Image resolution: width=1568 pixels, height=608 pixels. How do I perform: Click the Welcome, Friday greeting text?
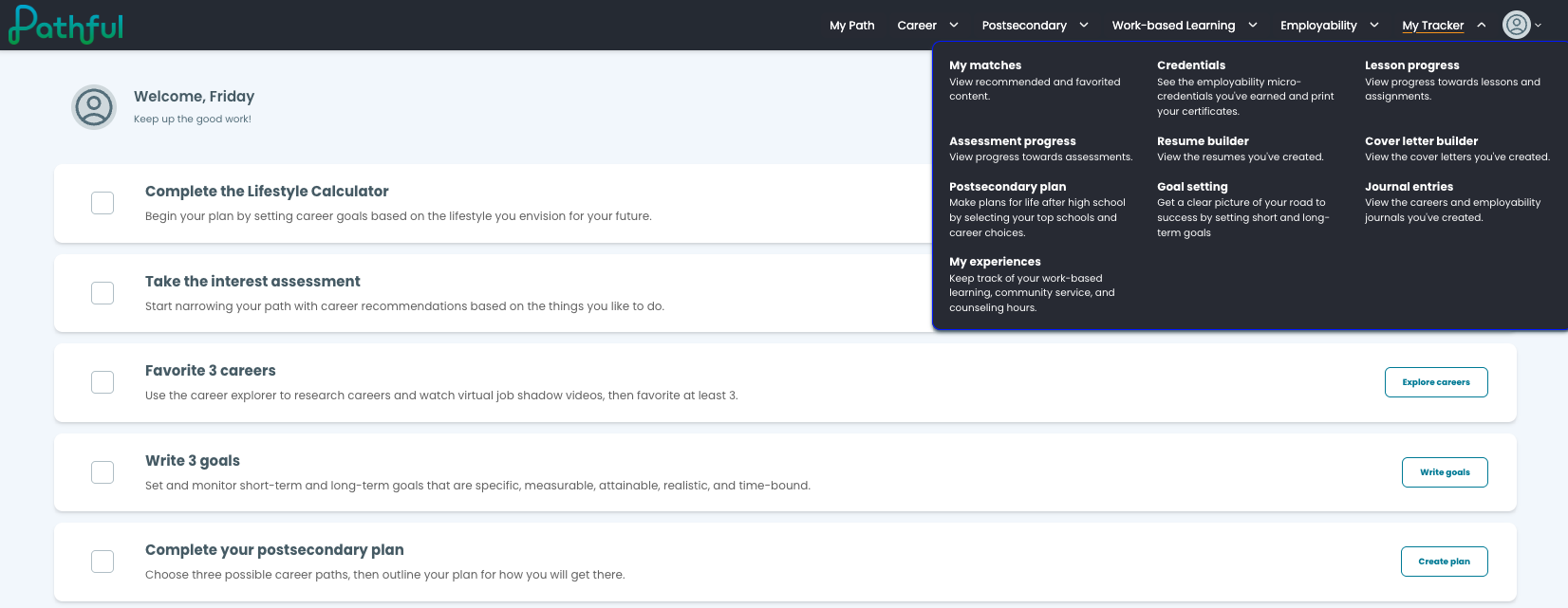point(194,97)
